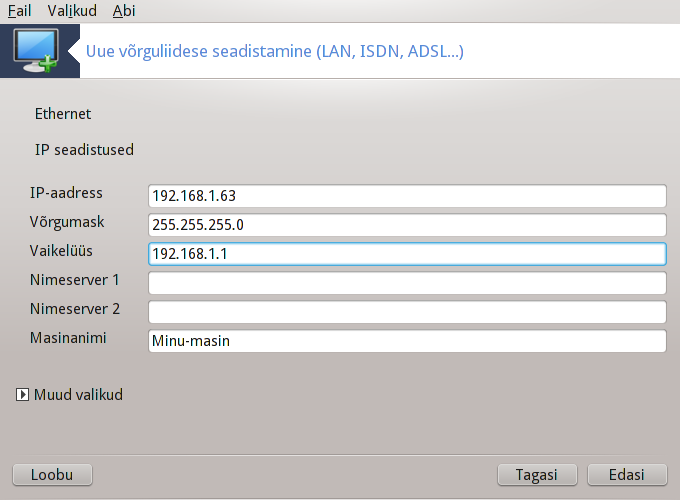Click the Ethernet heading text
This screenshot has height=500, width=680.
click(x=63, y=114)
